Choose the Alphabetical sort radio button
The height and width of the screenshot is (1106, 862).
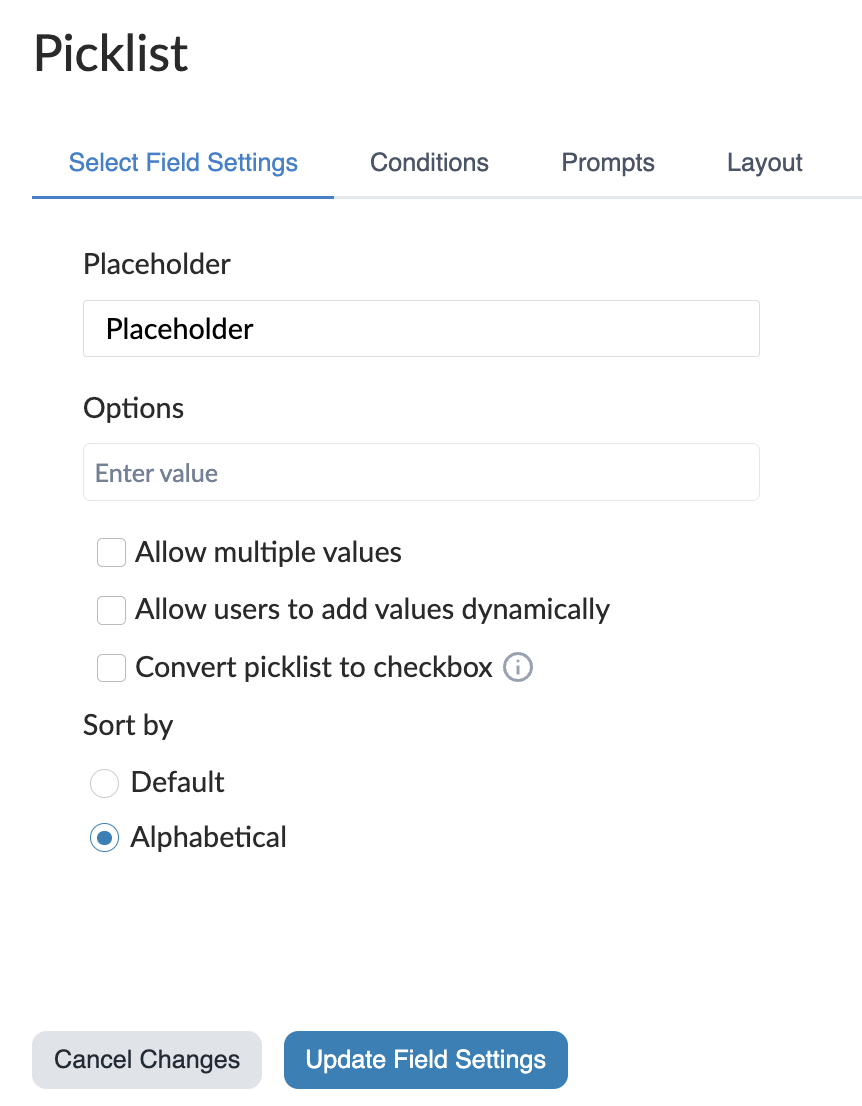point(104,837)
